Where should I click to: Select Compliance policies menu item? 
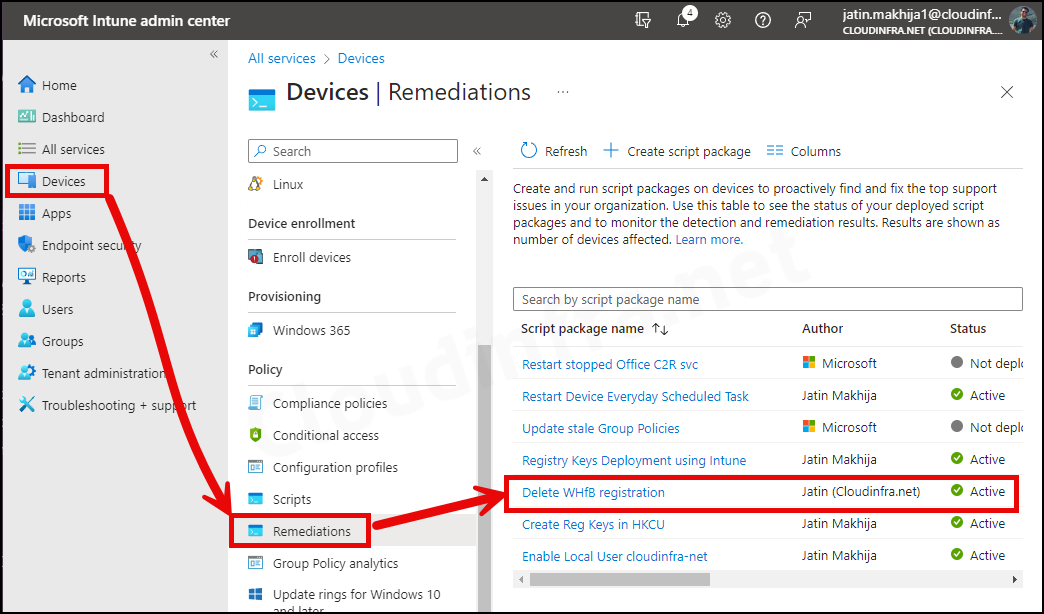click(330, 403)
